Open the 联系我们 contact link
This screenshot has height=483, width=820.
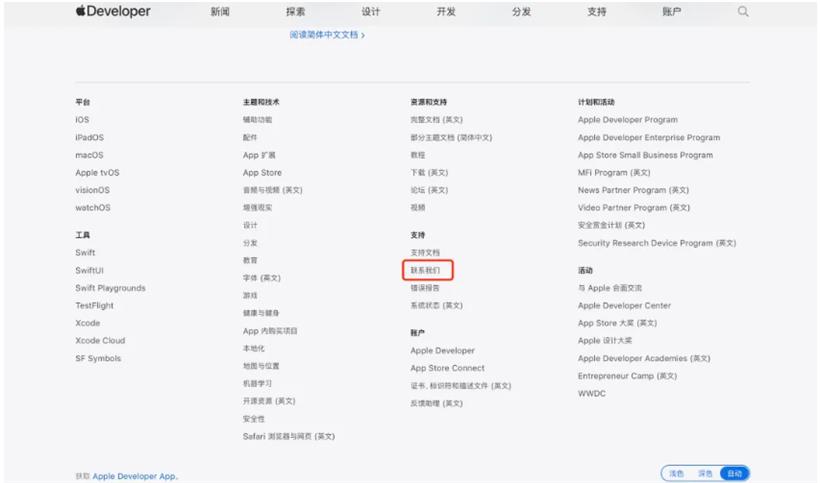coord(425,270)
